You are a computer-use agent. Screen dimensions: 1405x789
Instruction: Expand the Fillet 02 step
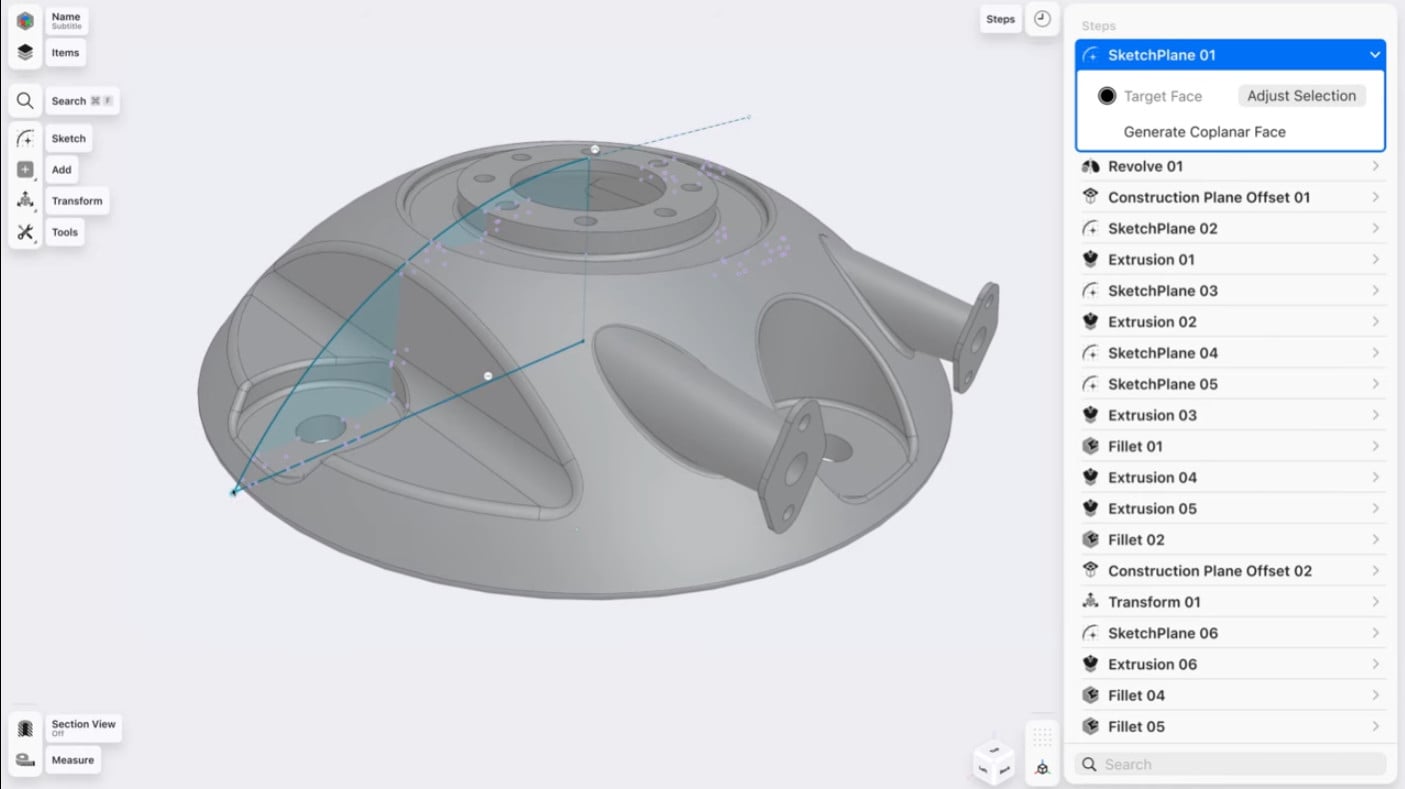pyautogui.click(x=1375, y=540)
